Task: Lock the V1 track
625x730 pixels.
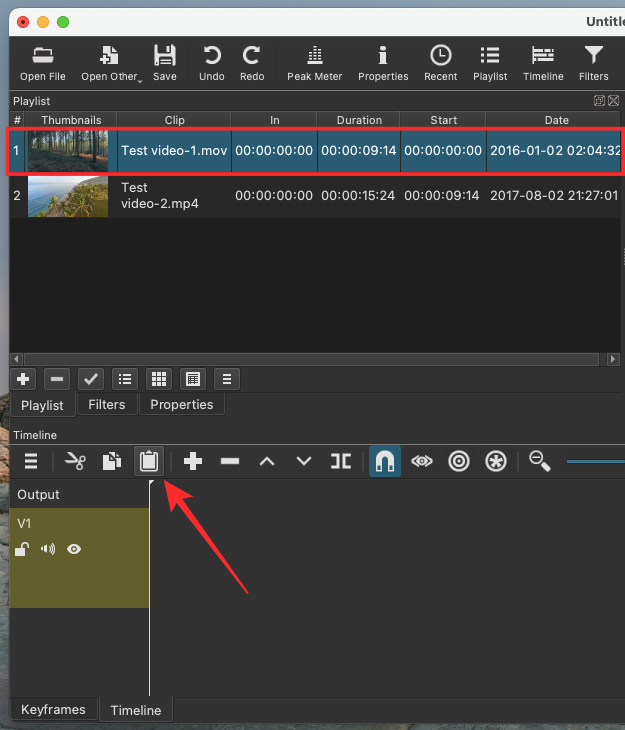Action: 23,549
